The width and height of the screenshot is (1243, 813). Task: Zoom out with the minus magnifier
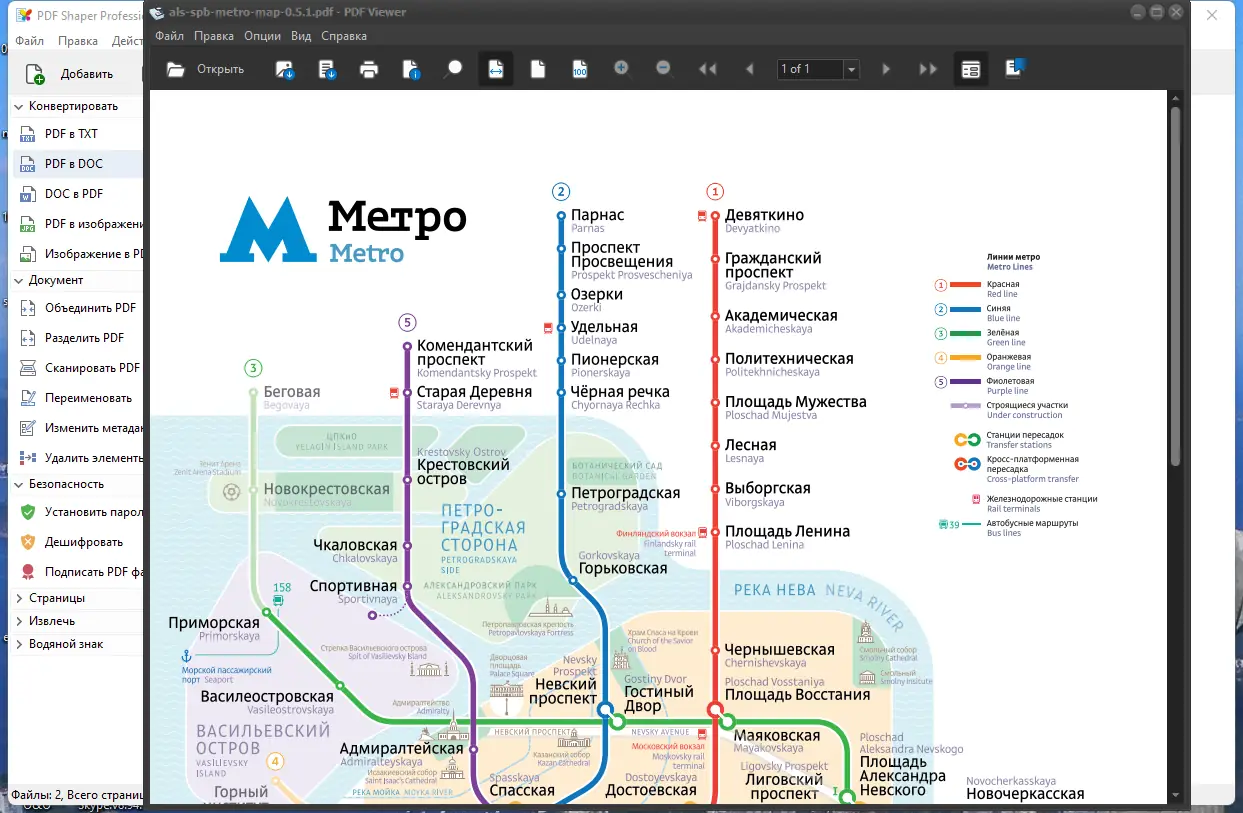click(x=663, y=69)
